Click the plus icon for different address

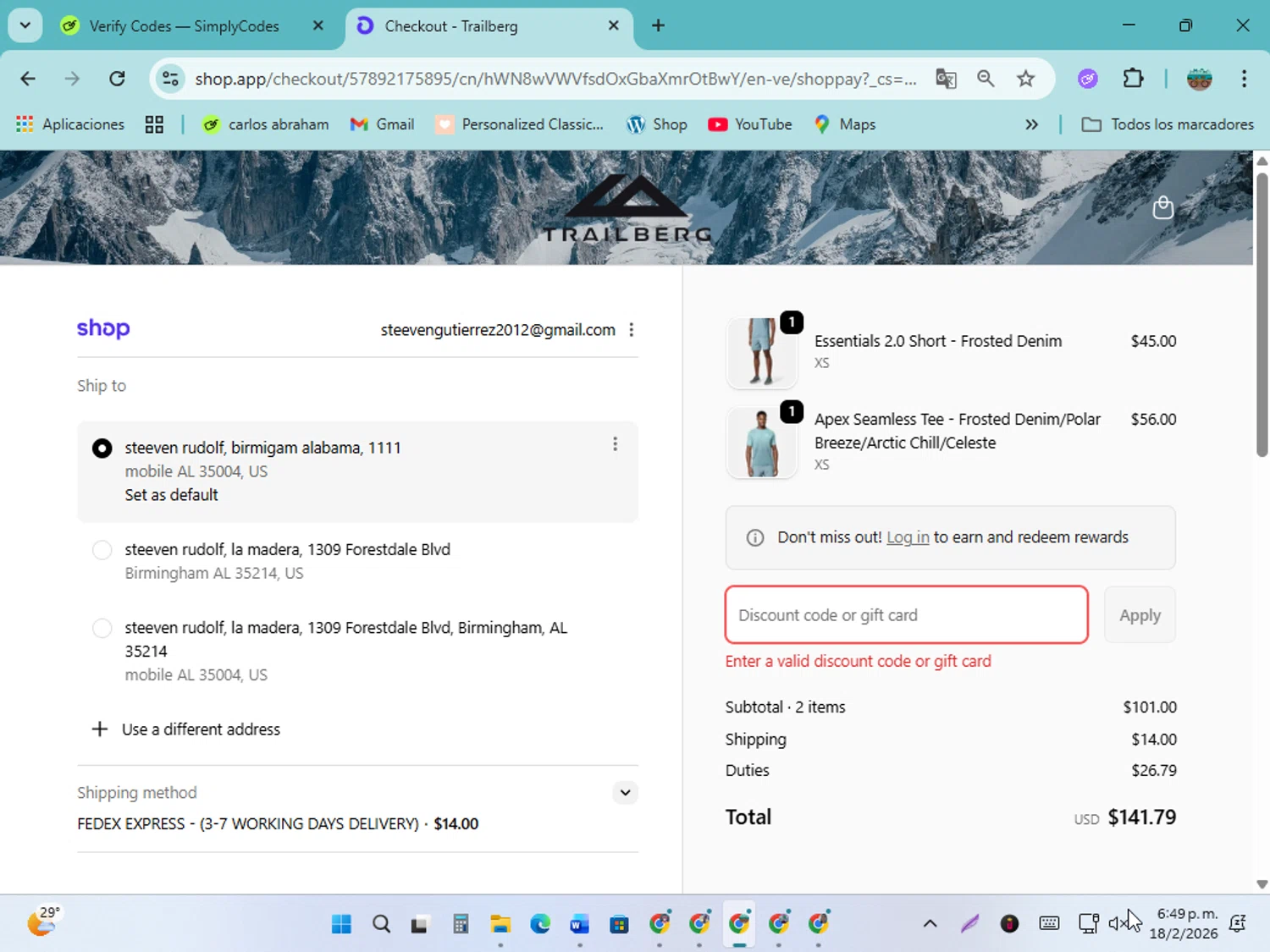pyautogui.click(x=100, y=729)
